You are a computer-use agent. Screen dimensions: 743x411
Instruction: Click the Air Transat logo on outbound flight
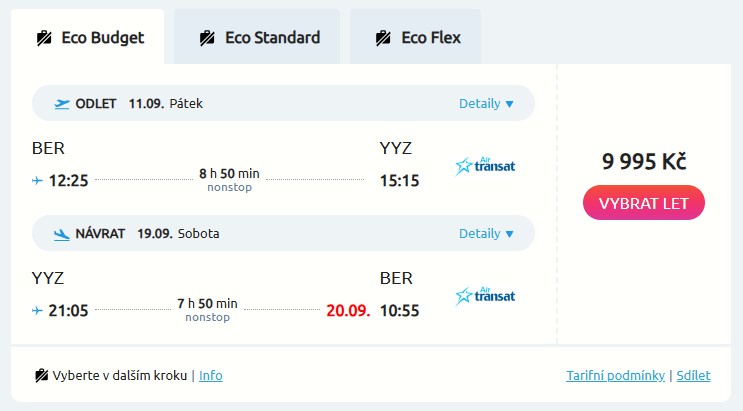coord(485,166)
